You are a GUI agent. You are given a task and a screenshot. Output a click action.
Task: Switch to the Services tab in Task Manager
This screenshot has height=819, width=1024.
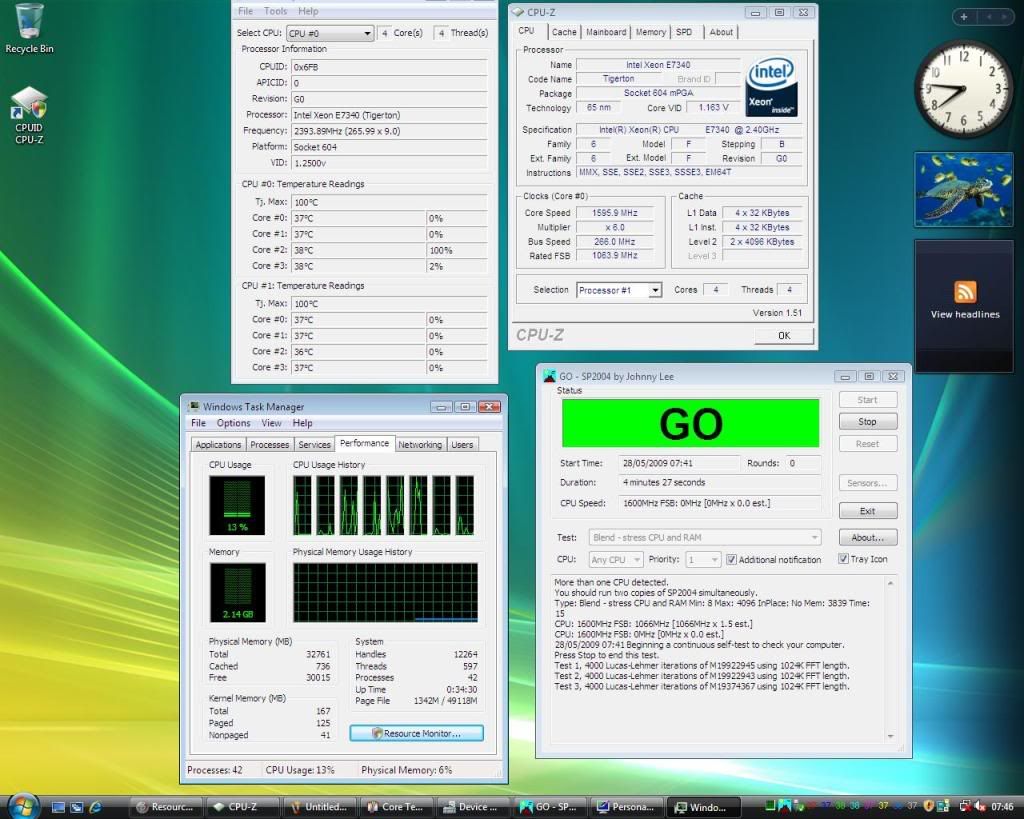pyautogui.click(x=314, y=445)
